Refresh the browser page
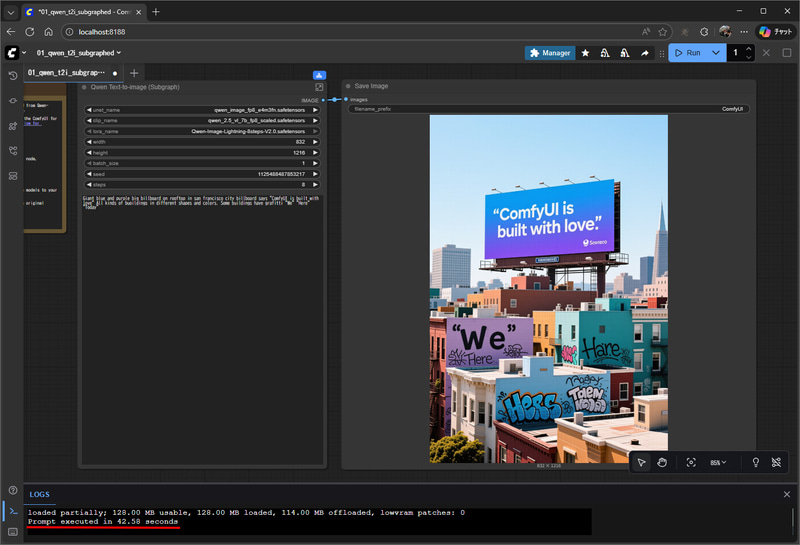 (30, 32)
